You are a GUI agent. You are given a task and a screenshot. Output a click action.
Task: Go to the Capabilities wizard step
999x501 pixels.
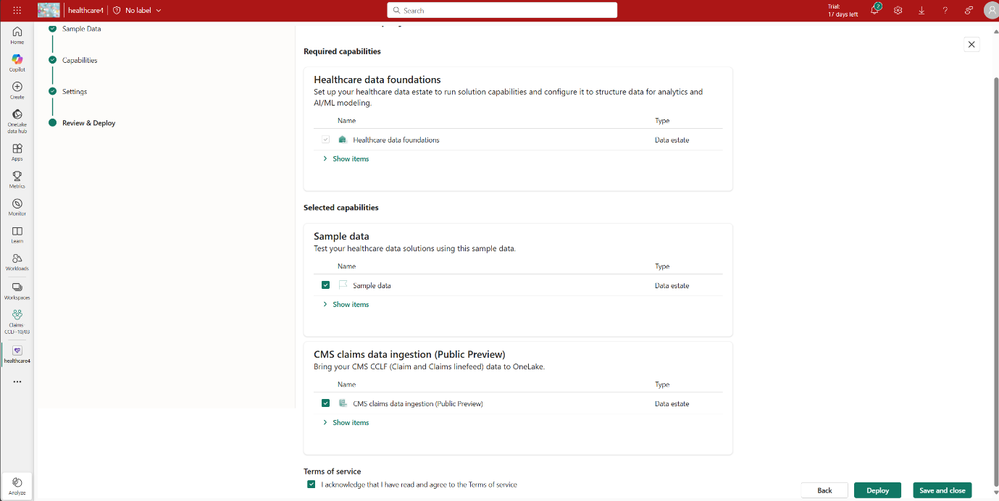coord(80,60)
